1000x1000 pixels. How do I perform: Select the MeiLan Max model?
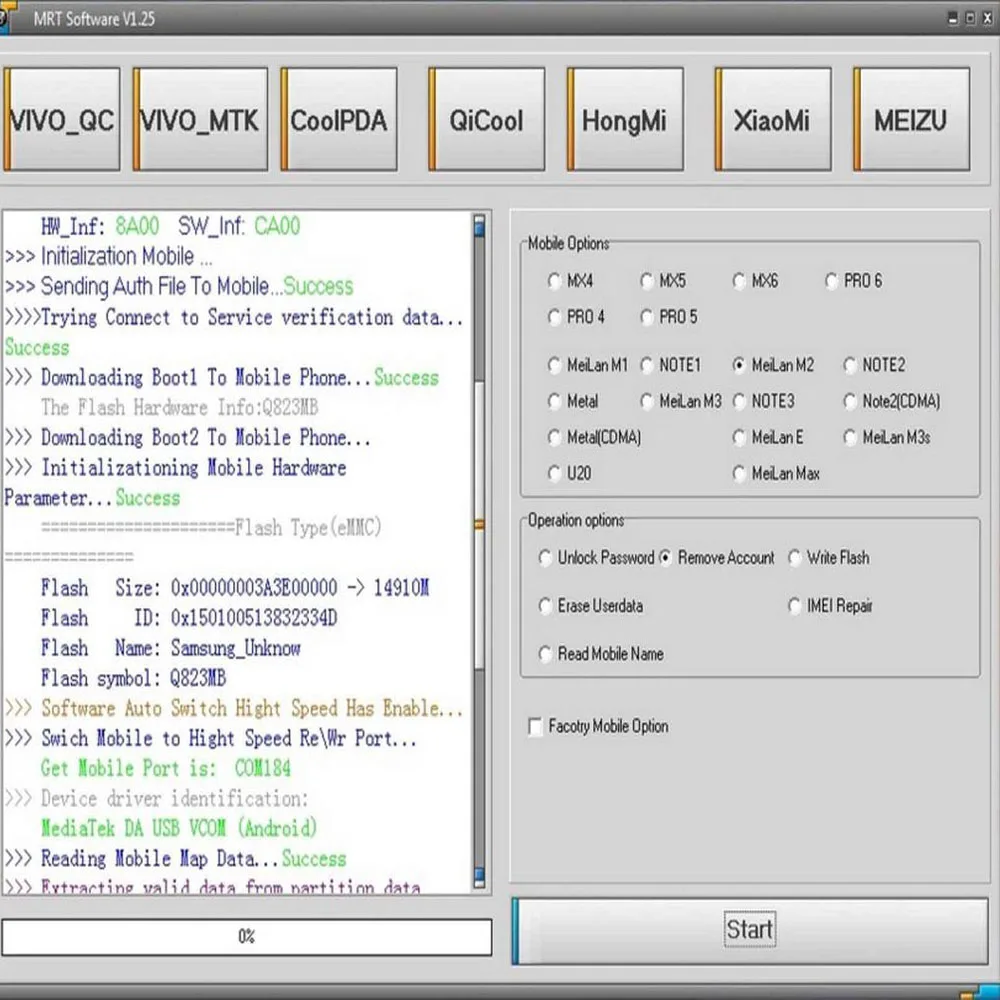click(x=776, y=474)
